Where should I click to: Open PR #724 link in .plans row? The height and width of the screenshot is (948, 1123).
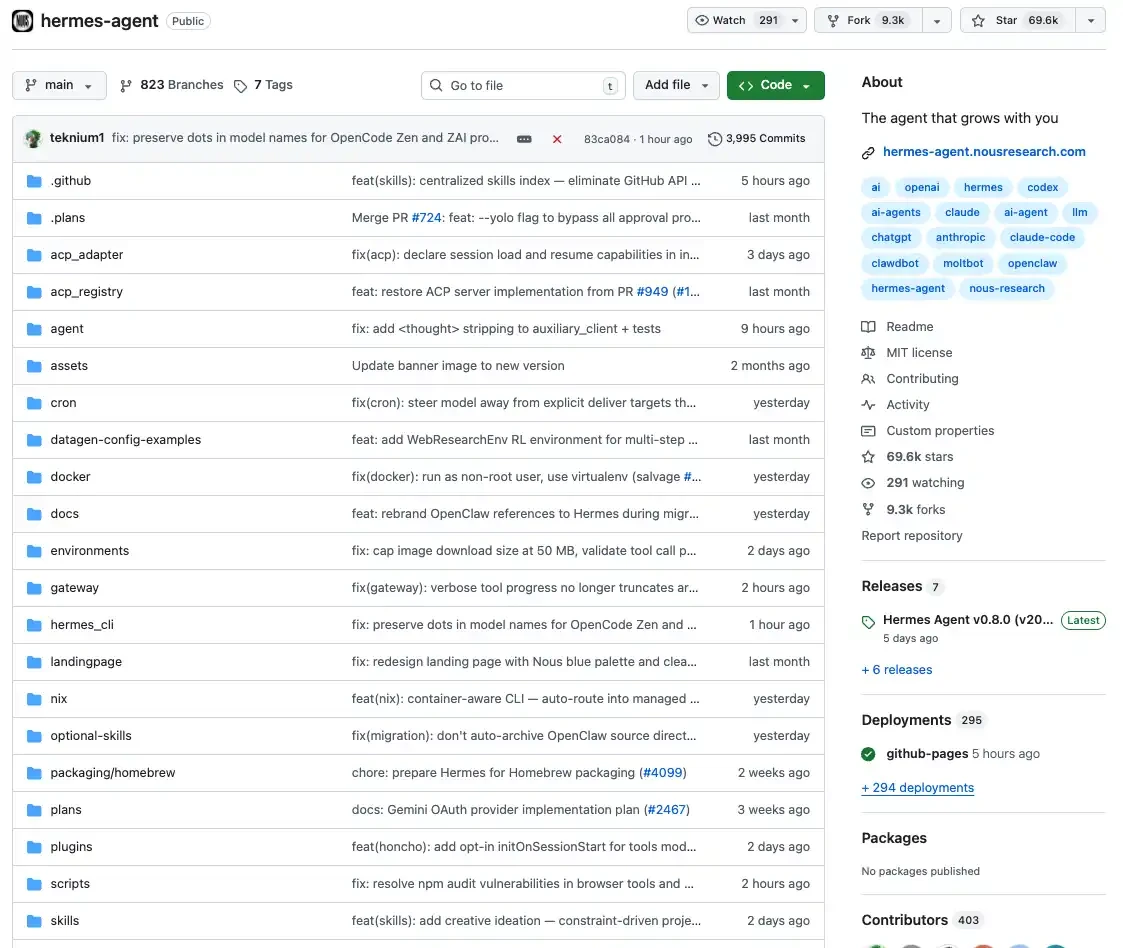tap(426, 218)
